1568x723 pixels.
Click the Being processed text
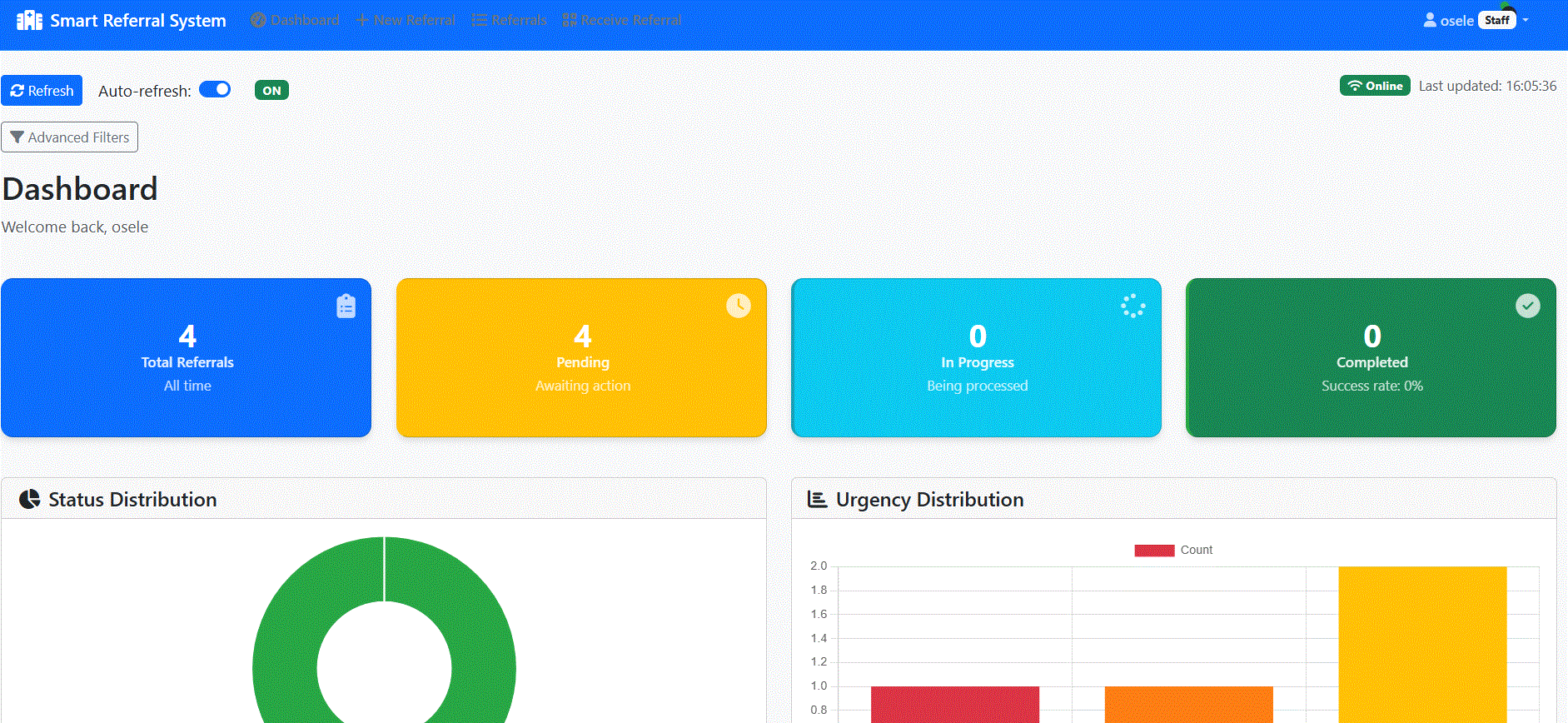pyautogui.click(x=978, y=386)
